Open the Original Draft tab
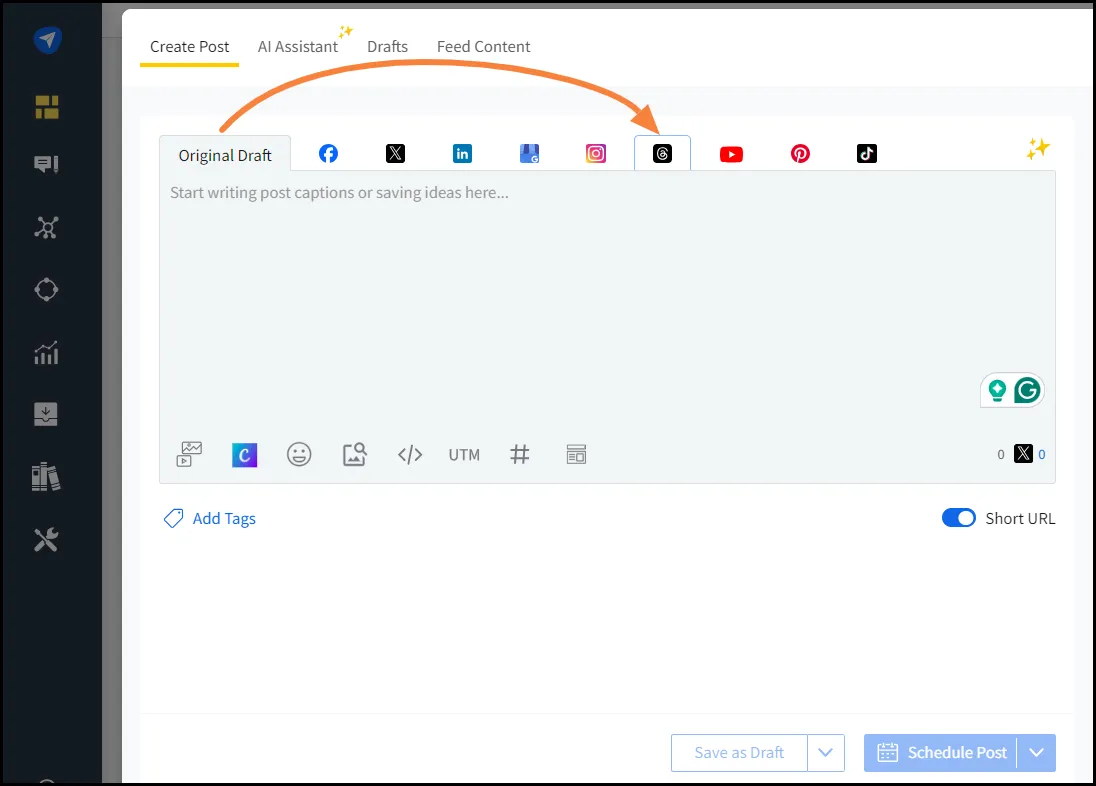Image resolution: width=1096 pixels, height=786 pixels. [224, 154]
